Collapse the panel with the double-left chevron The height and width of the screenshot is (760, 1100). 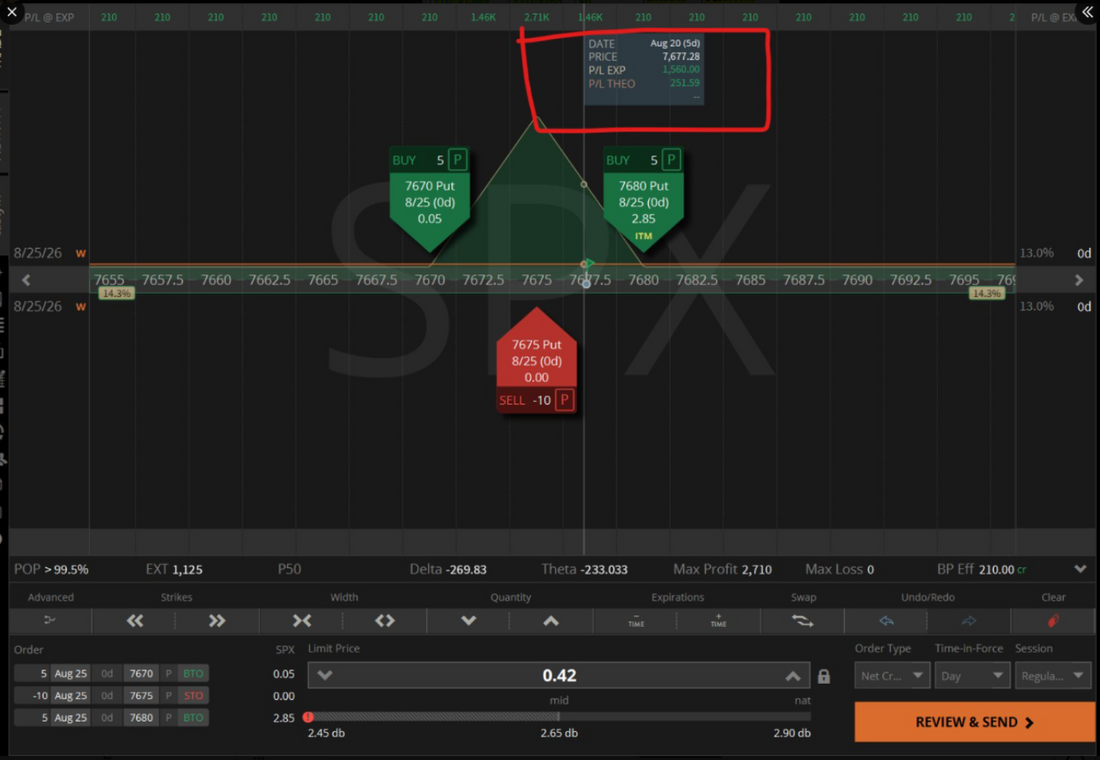[1087, 12]
